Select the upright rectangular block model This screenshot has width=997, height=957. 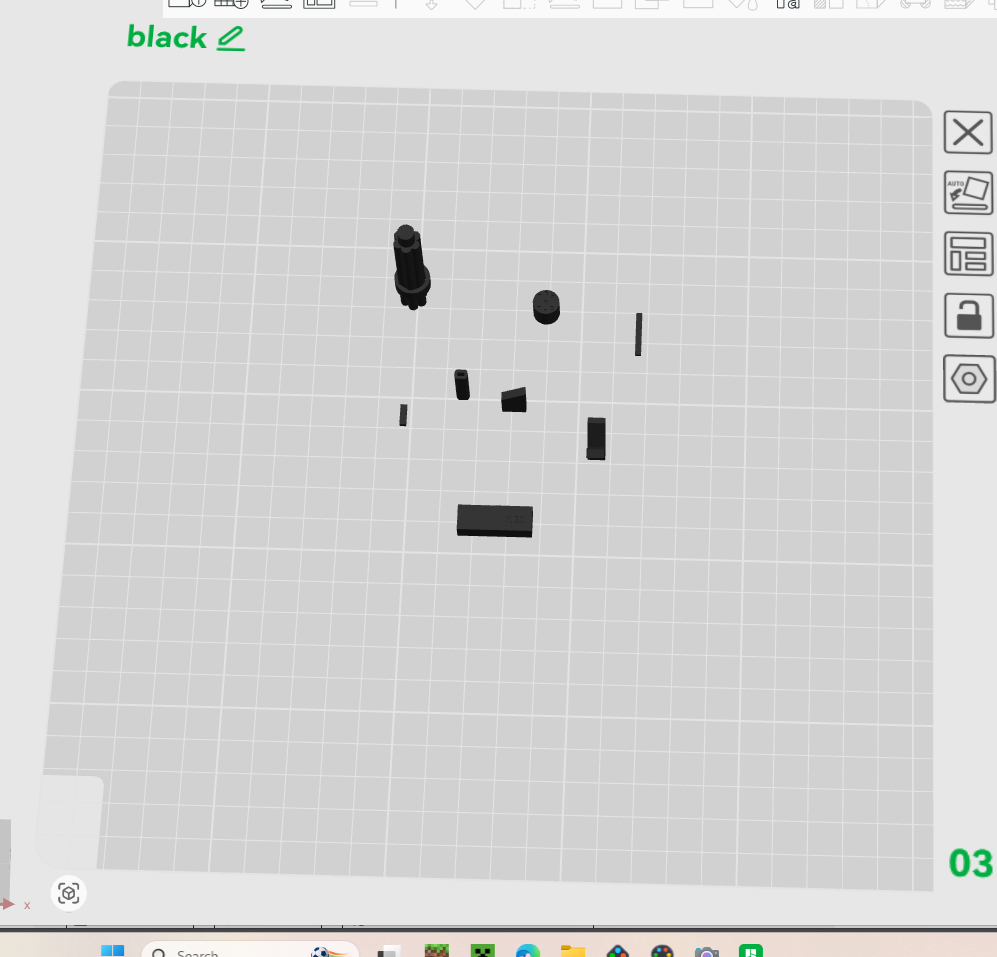(596, 439)
